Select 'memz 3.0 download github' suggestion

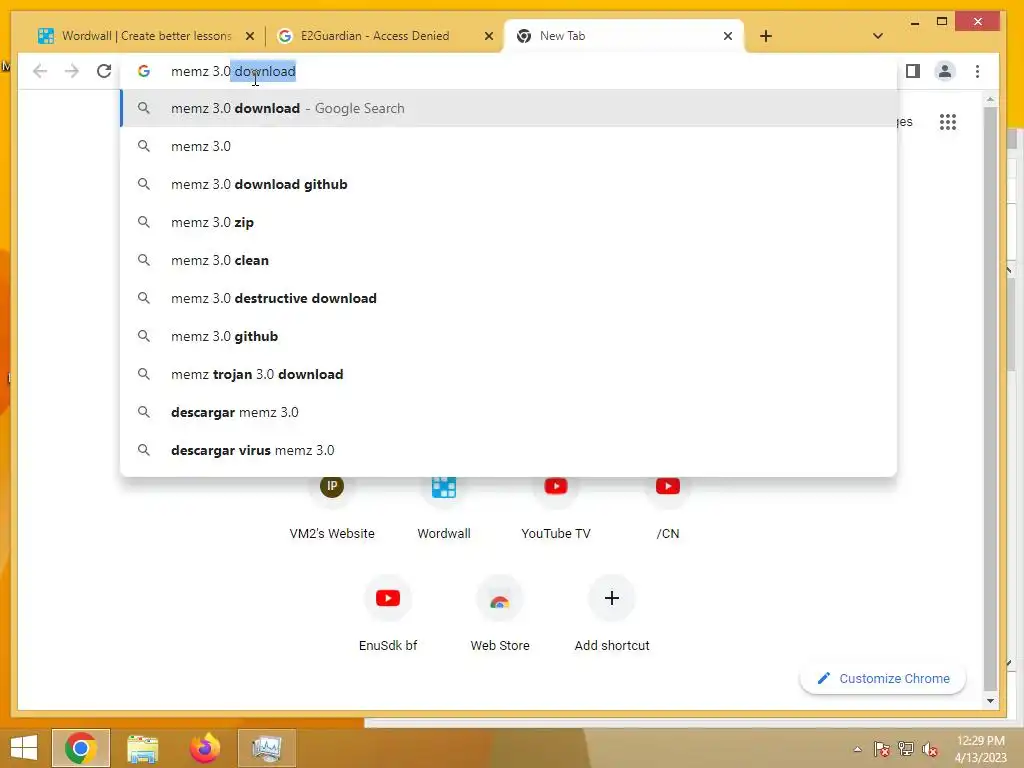click(508, 184)
